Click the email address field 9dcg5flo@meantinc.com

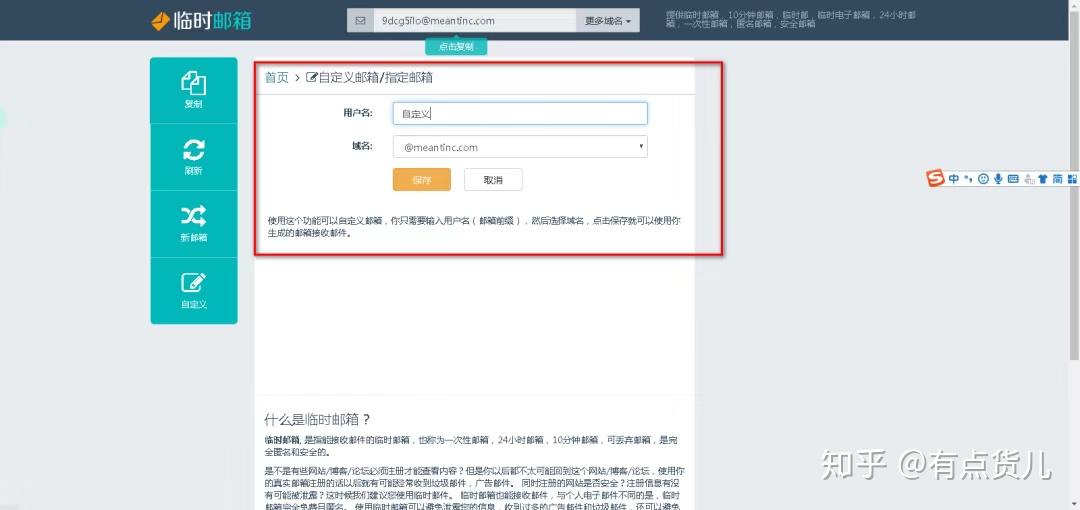pos(475,21)
